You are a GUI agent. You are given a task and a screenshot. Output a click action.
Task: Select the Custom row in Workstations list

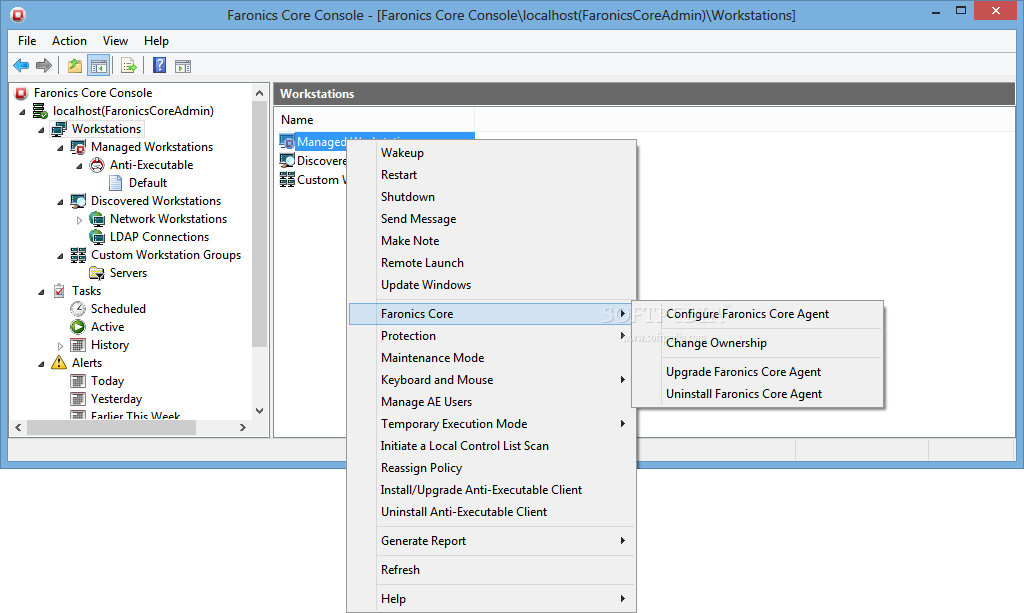pos(313,180)
